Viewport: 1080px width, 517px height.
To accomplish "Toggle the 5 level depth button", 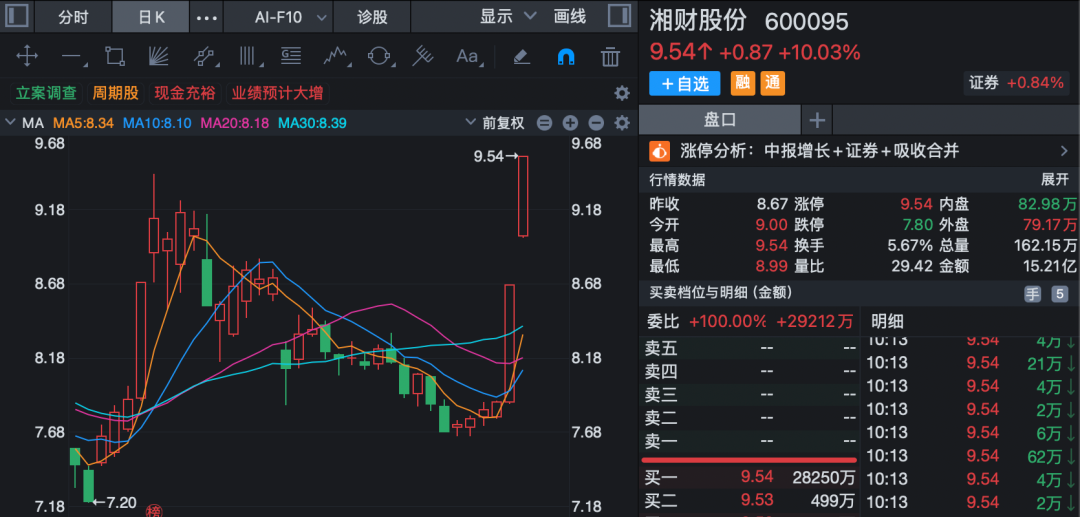I will tap(1059, 294).
